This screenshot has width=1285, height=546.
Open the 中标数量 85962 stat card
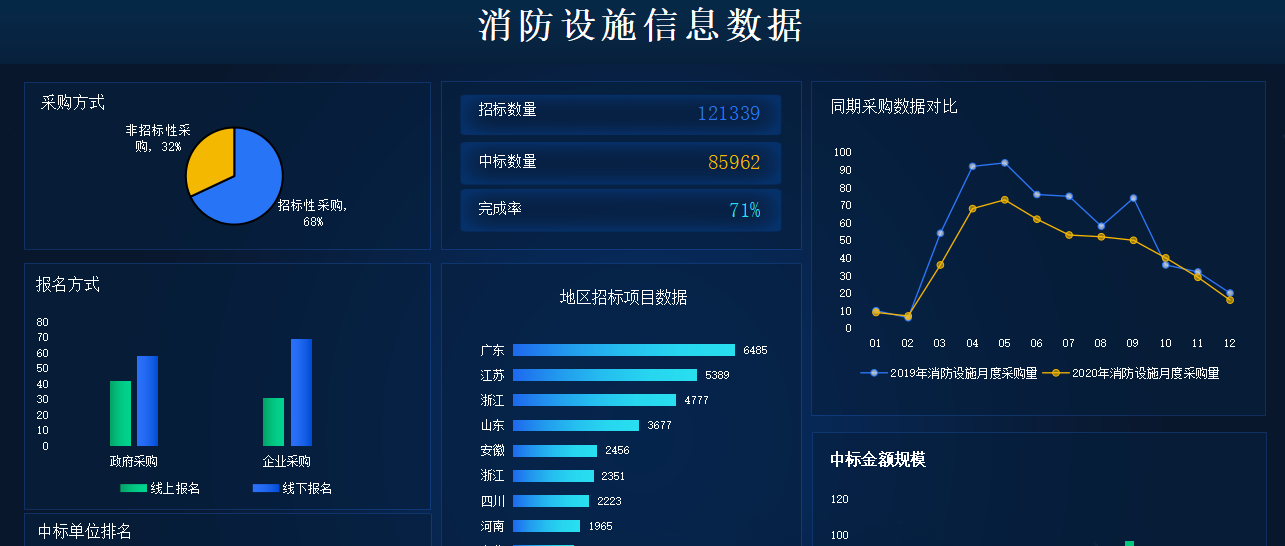click(x=620, y=162)
